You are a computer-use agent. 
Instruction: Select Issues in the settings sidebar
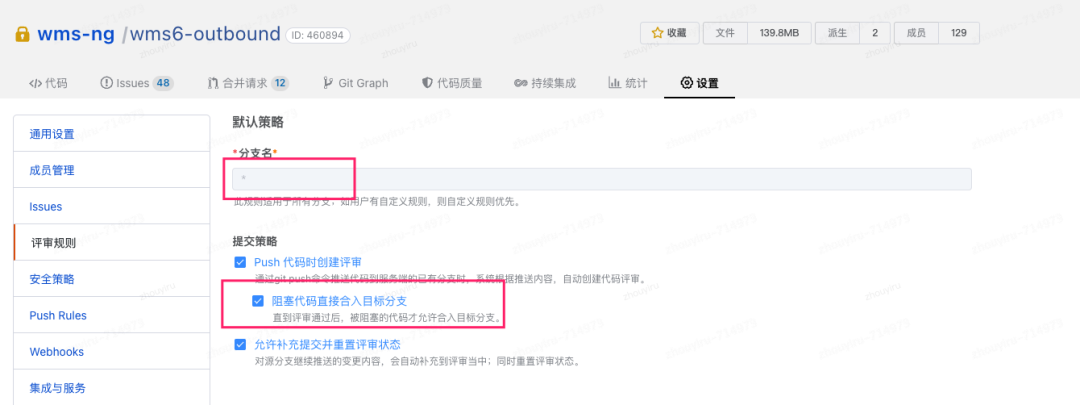(x=112, y=206)
